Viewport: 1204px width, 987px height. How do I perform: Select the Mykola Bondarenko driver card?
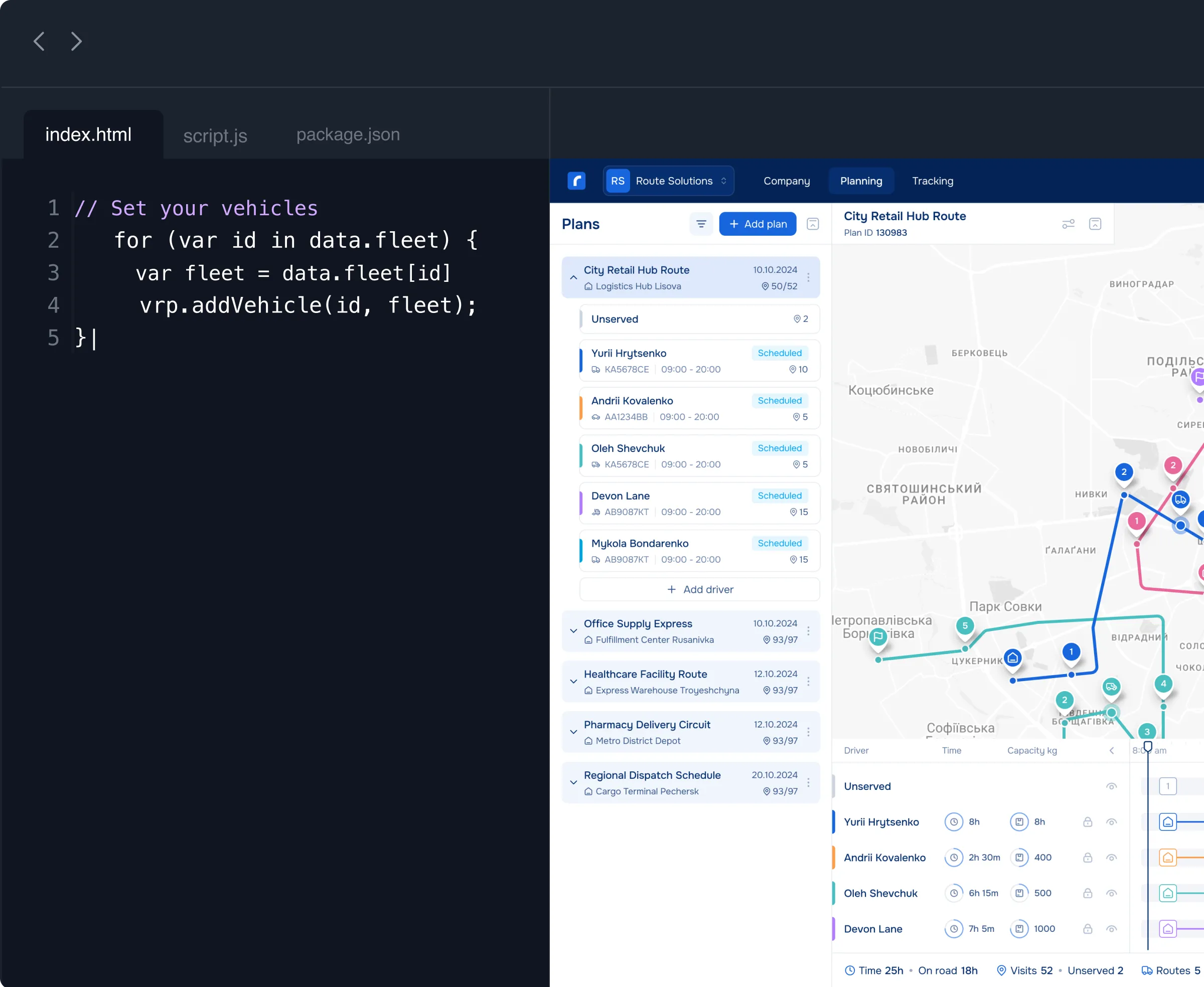[699, 551]
